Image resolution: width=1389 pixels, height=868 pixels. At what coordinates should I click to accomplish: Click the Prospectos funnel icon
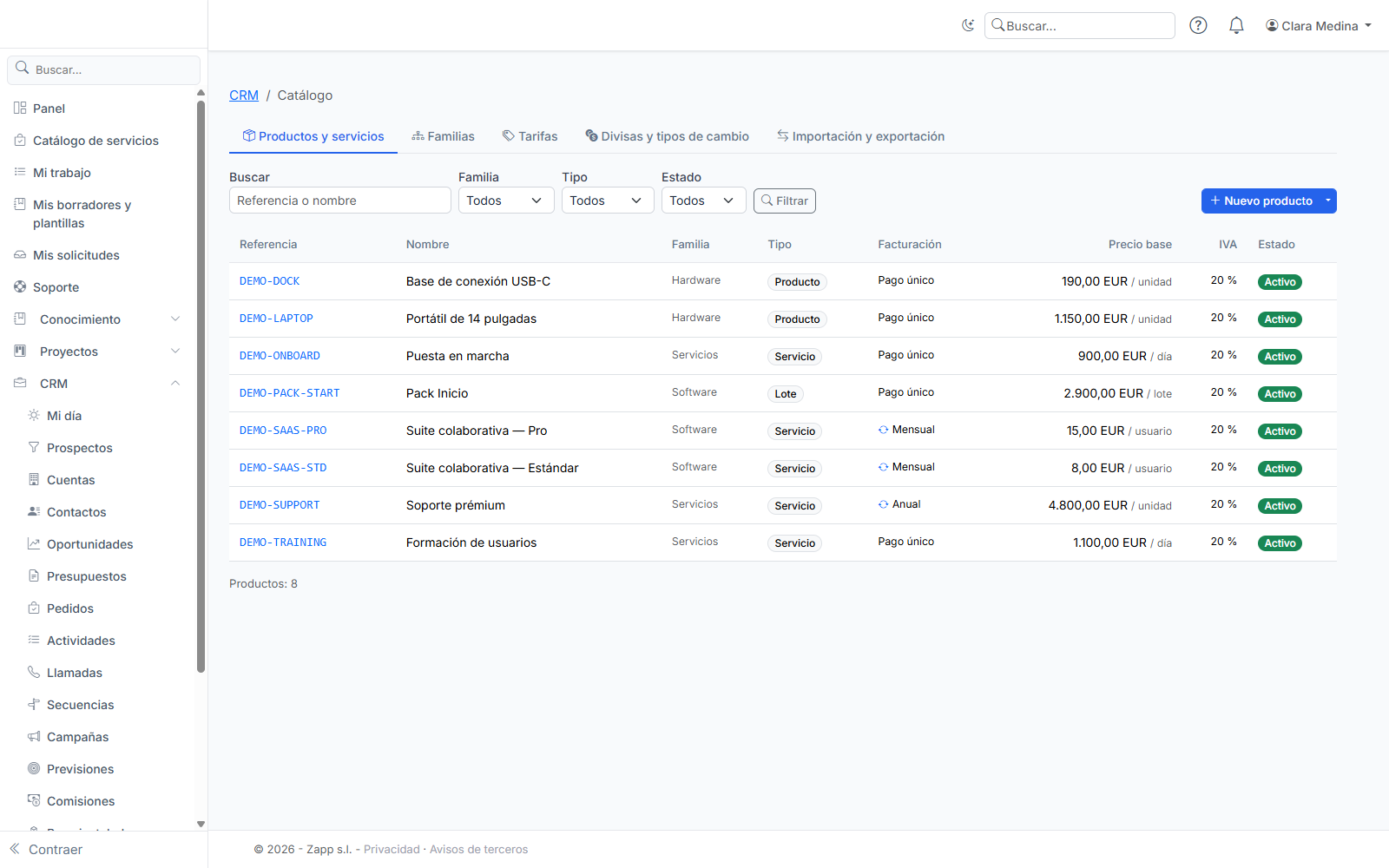[x=34, y=447]
